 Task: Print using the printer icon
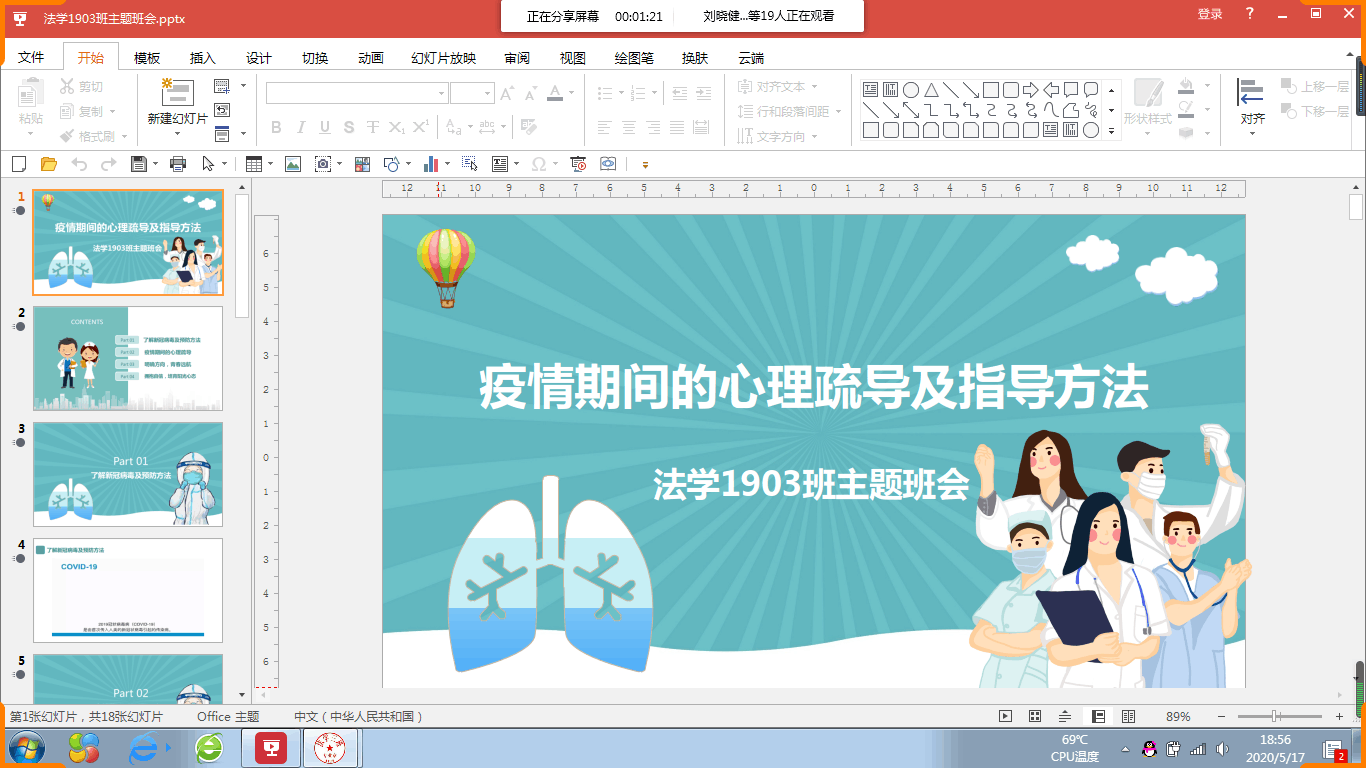coord(178,163)
